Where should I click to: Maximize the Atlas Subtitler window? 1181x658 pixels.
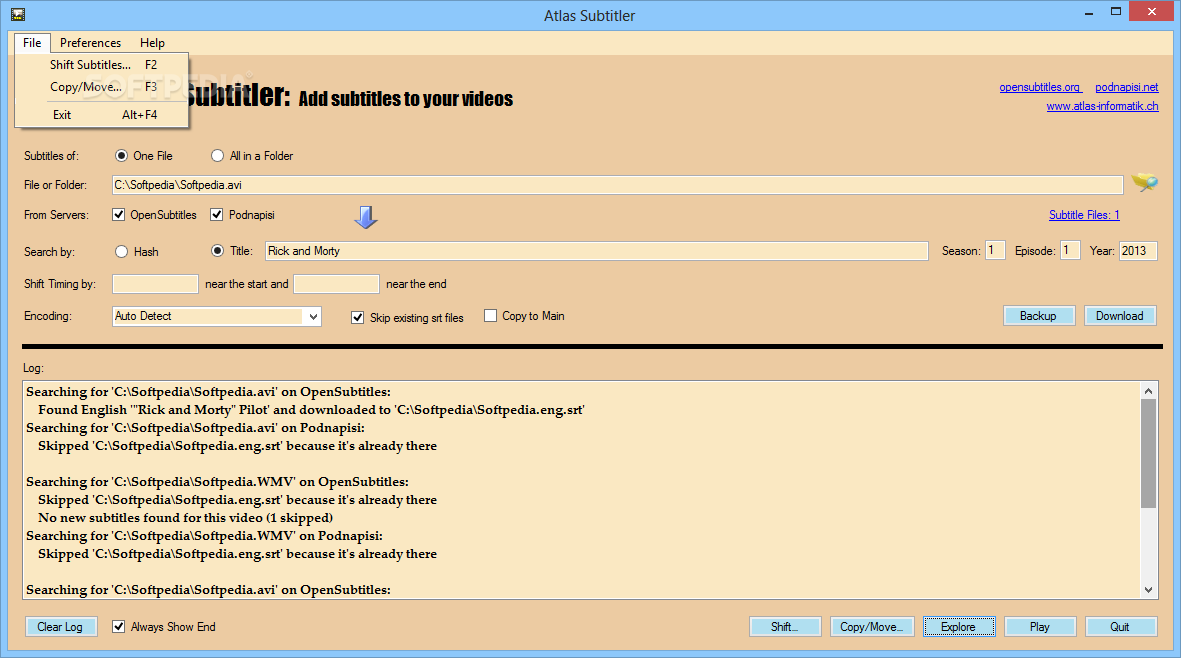[x=1116, y=11]
